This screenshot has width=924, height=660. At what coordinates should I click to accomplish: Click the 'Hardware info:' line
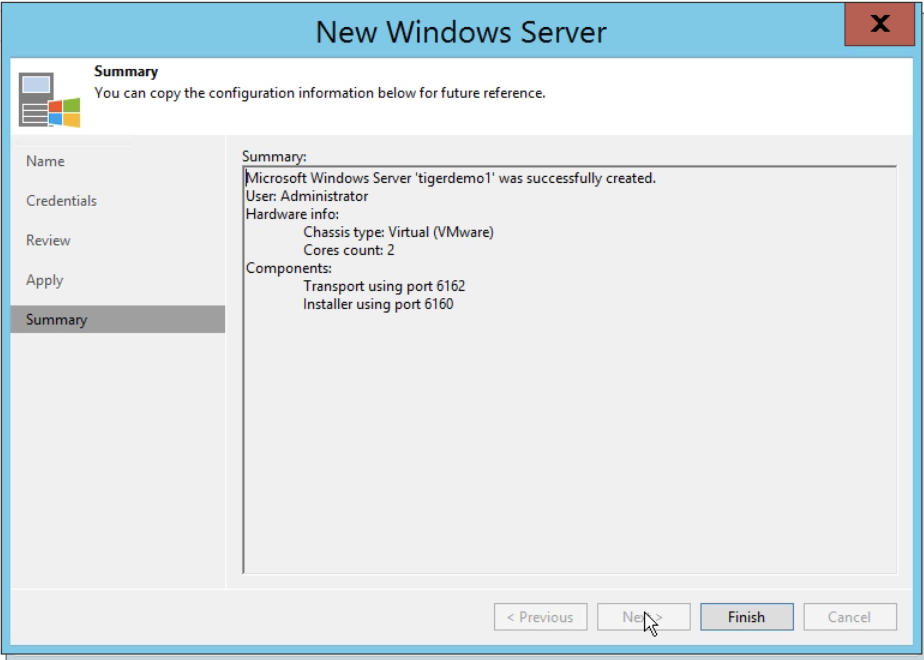[x=292, y=214]
